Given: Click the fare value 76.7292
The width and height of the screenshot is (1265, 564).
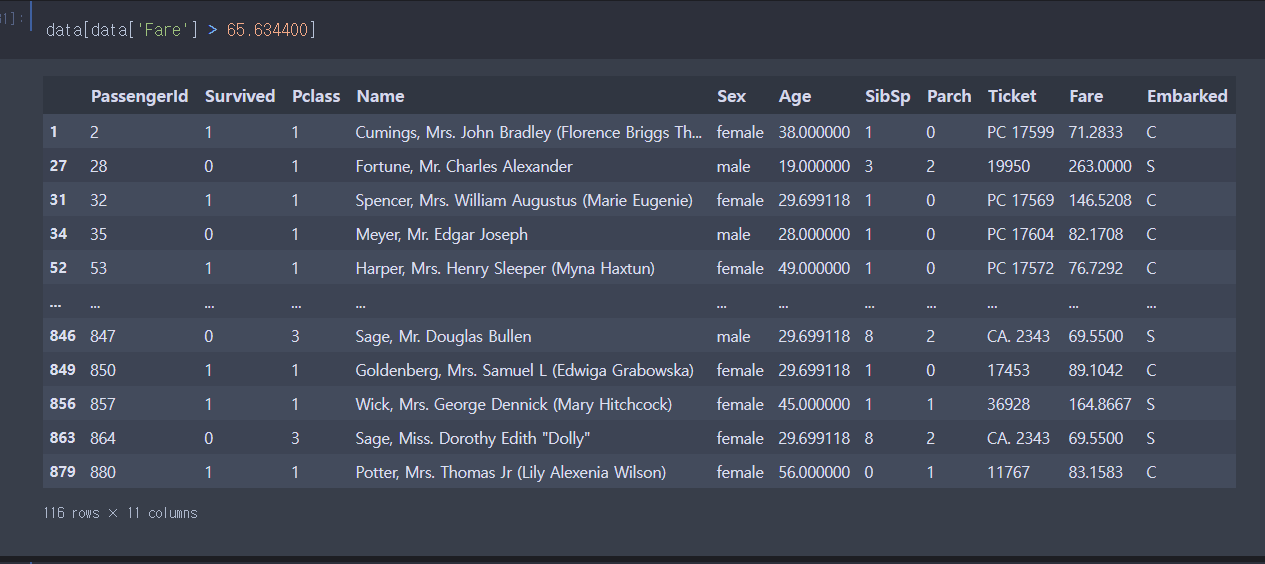Looking at the screenshot, I should 1095,268.
